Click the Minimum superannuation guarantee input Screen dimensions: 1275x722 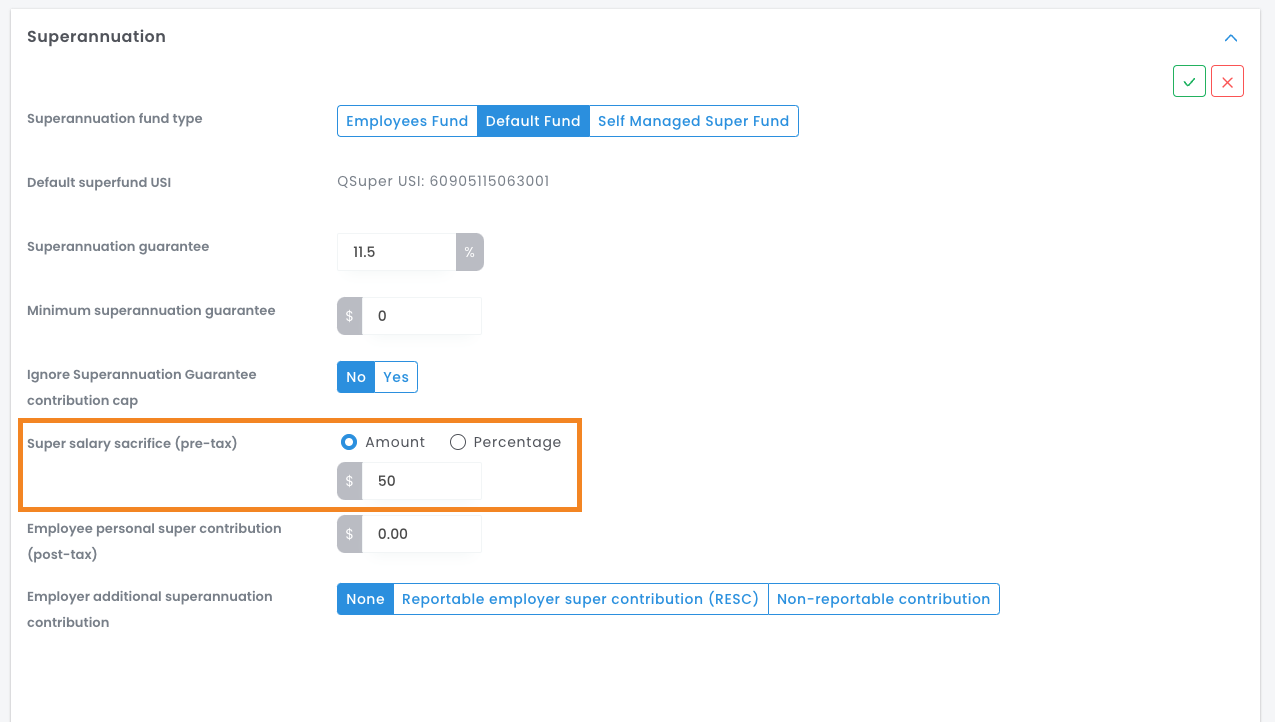(421, 316)
